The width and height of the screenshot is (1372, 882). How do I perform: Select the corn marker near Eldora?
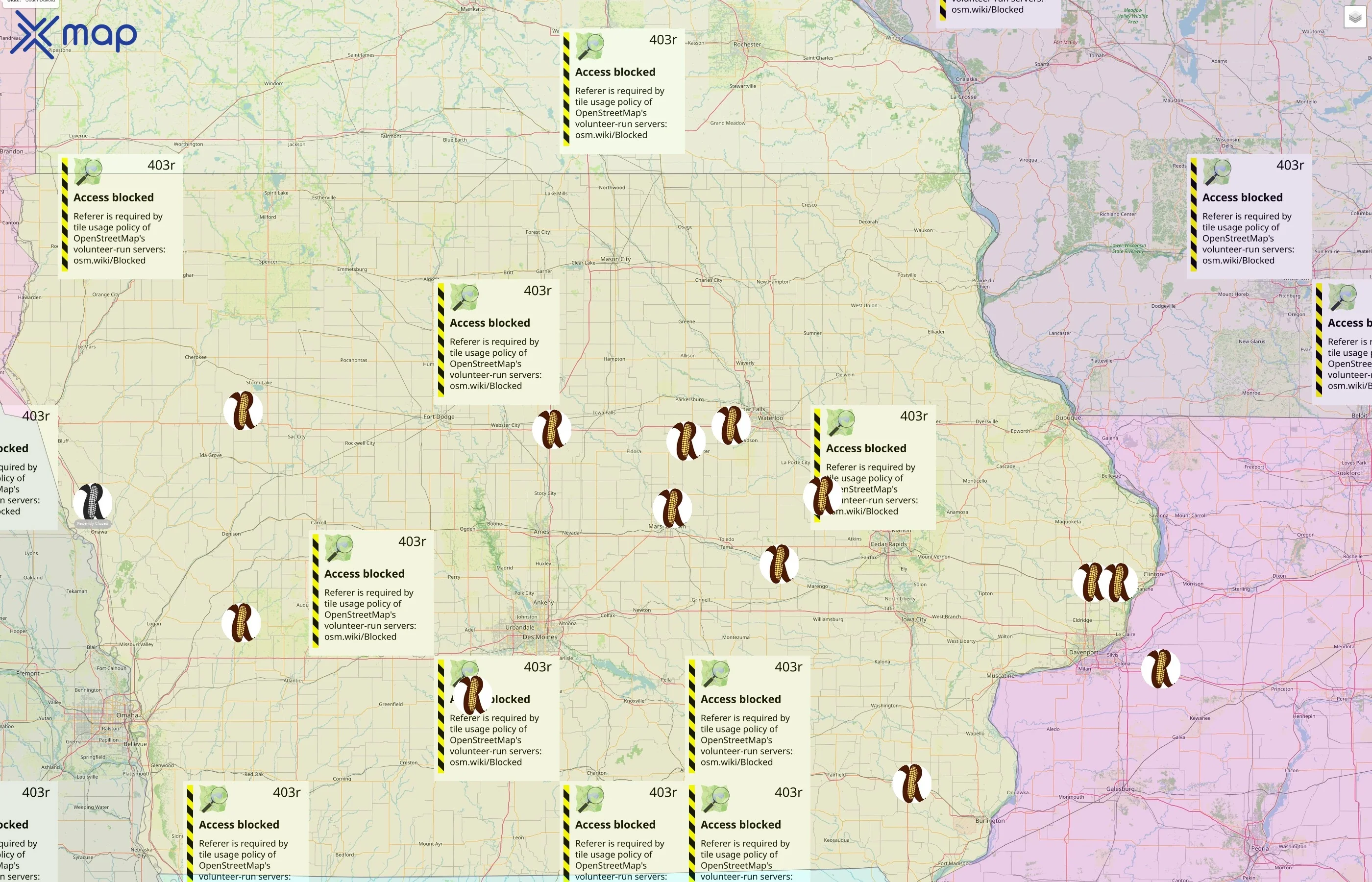(x=686, y=441)
